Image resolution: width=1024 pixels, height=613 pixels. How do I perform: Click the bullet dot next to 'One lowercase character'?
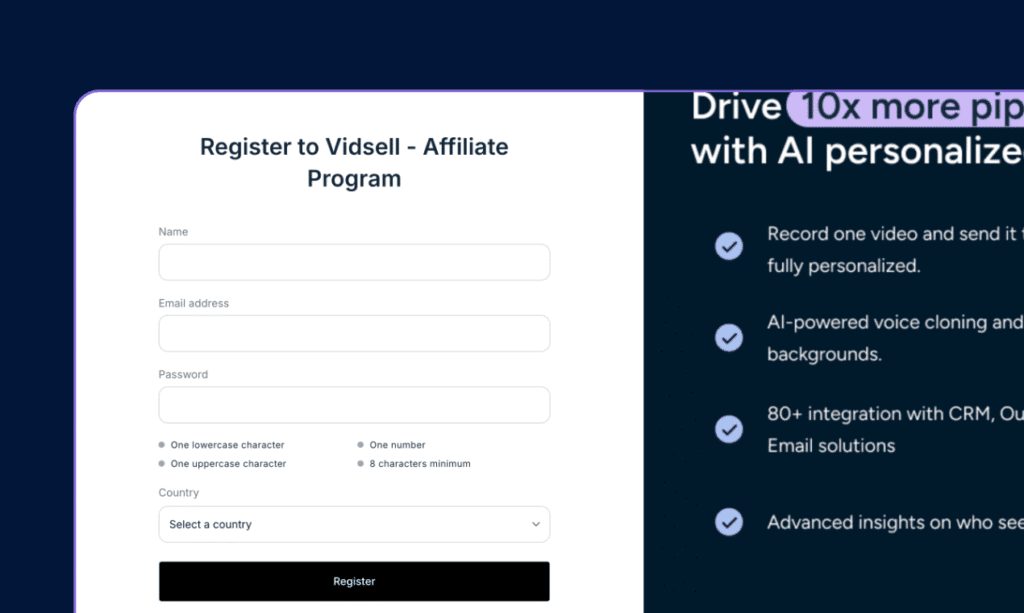point(162,445)
